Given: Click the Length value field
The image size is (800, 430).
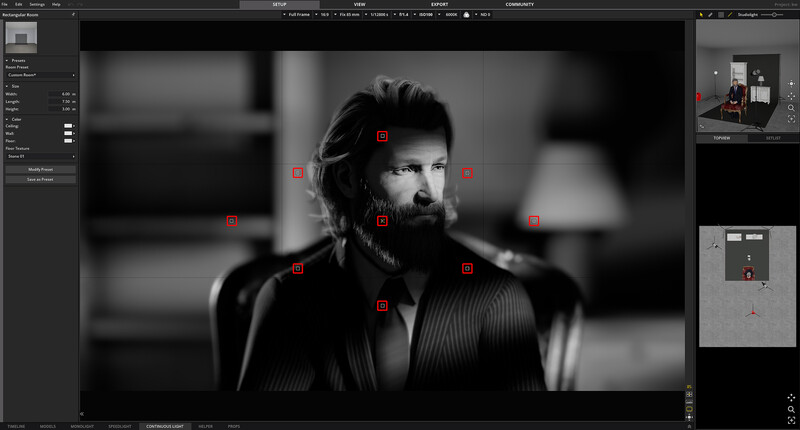Looking at the screenshot, I should [x=62, y=102].
